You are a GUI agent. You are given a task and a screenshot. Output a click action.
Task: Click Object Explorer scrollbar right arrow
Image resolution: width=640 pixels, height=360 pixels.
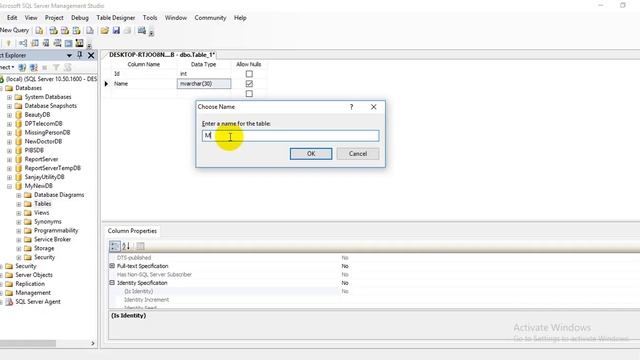click(93, 344)
